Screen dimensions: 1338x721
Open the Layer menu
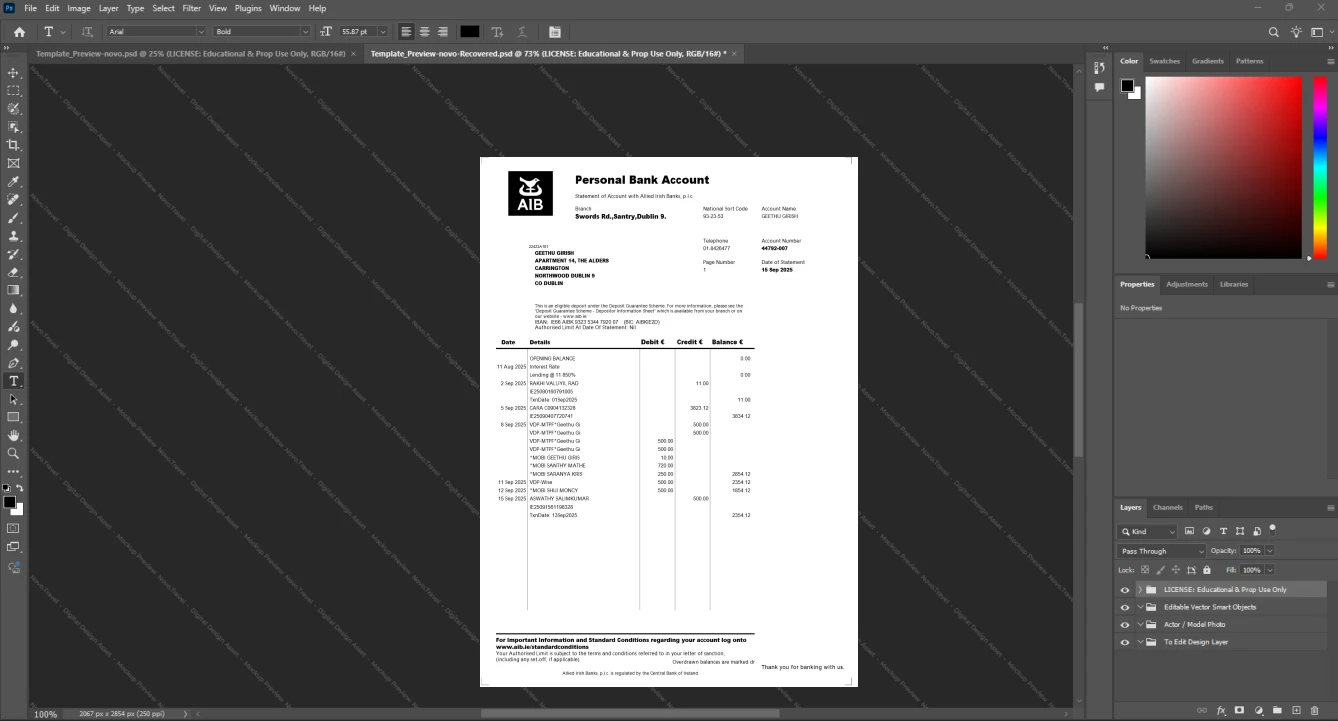coord(108,8)
